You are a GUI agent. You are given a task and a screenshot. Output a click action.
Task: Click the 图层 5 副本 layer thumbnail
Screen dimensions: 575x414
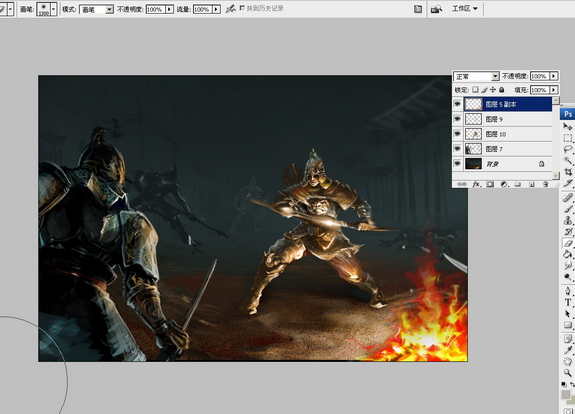point(473,104)
